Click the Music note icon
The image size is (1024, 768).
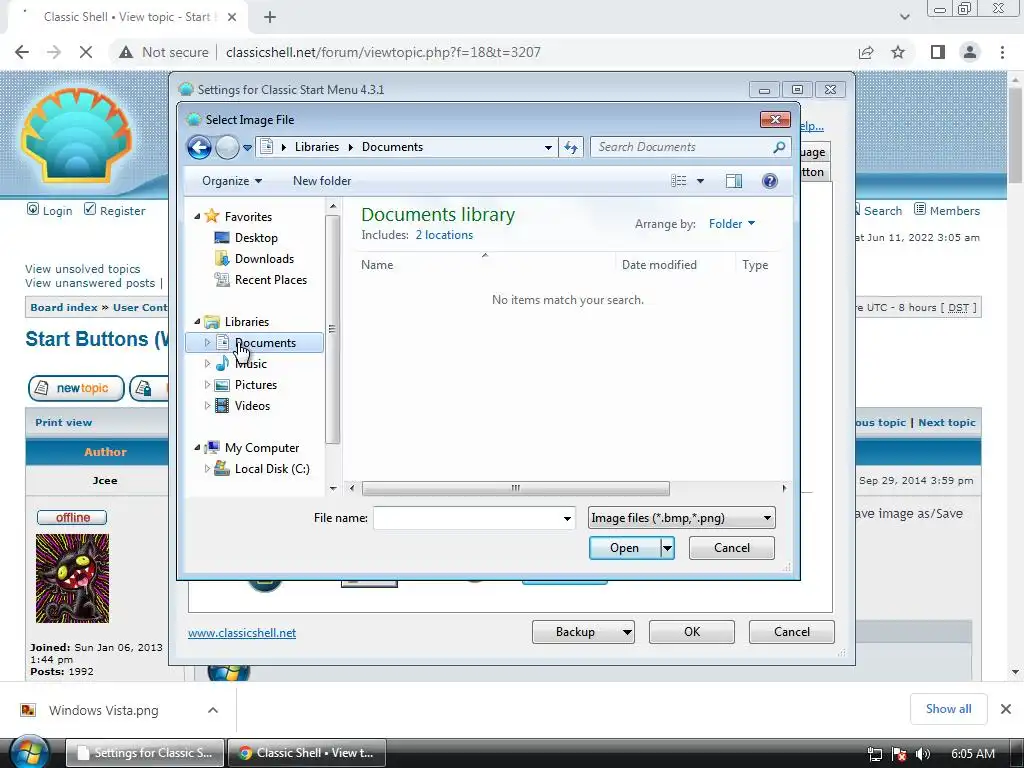point(222,364)
